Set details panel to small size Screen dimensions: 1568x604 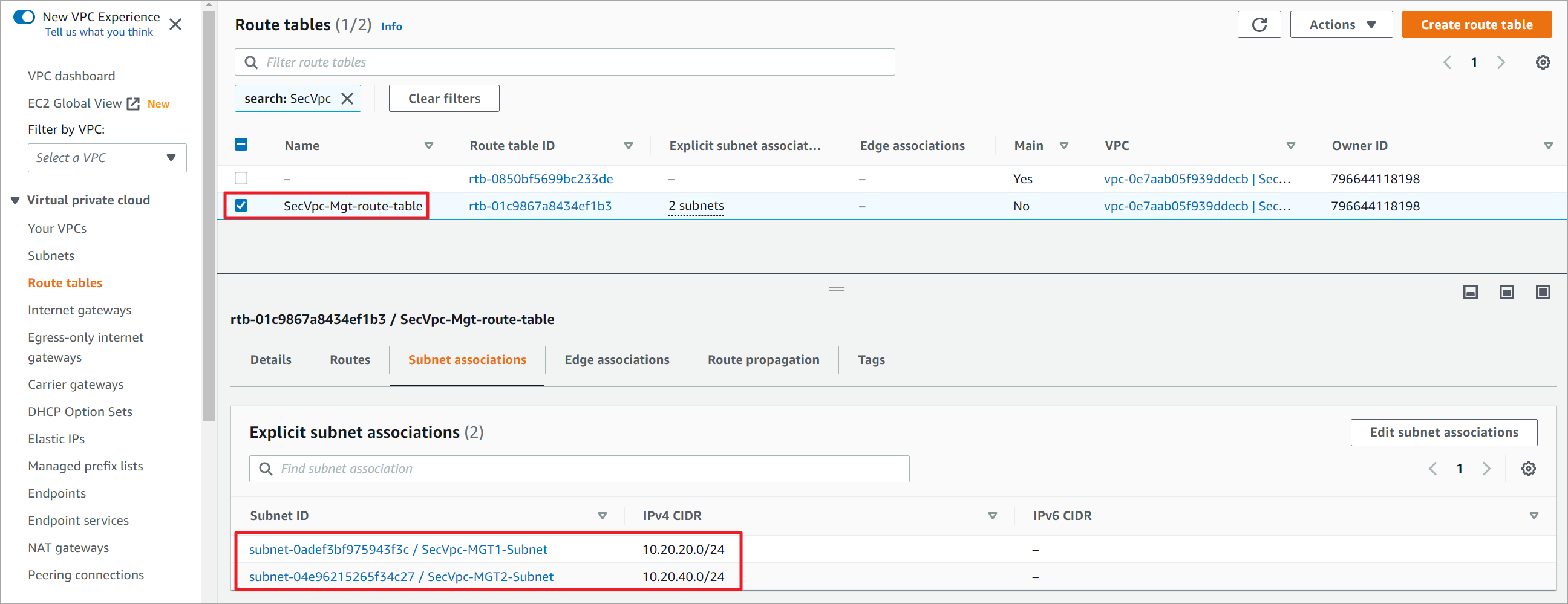point(1470,293)
